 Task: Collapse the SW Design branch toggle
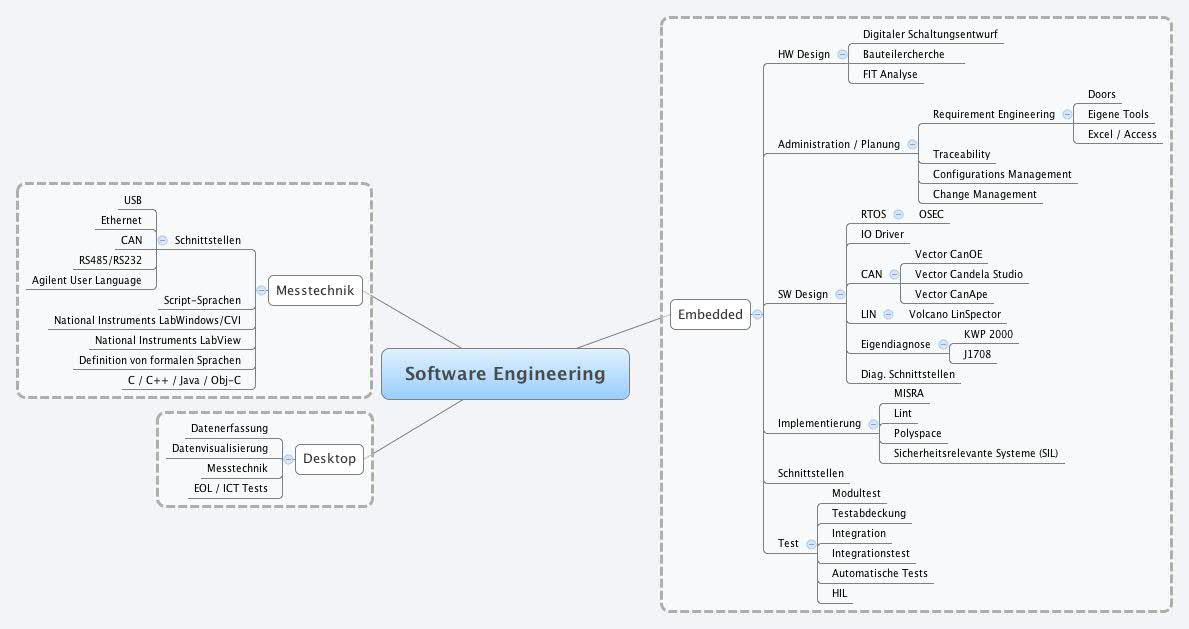840,294
